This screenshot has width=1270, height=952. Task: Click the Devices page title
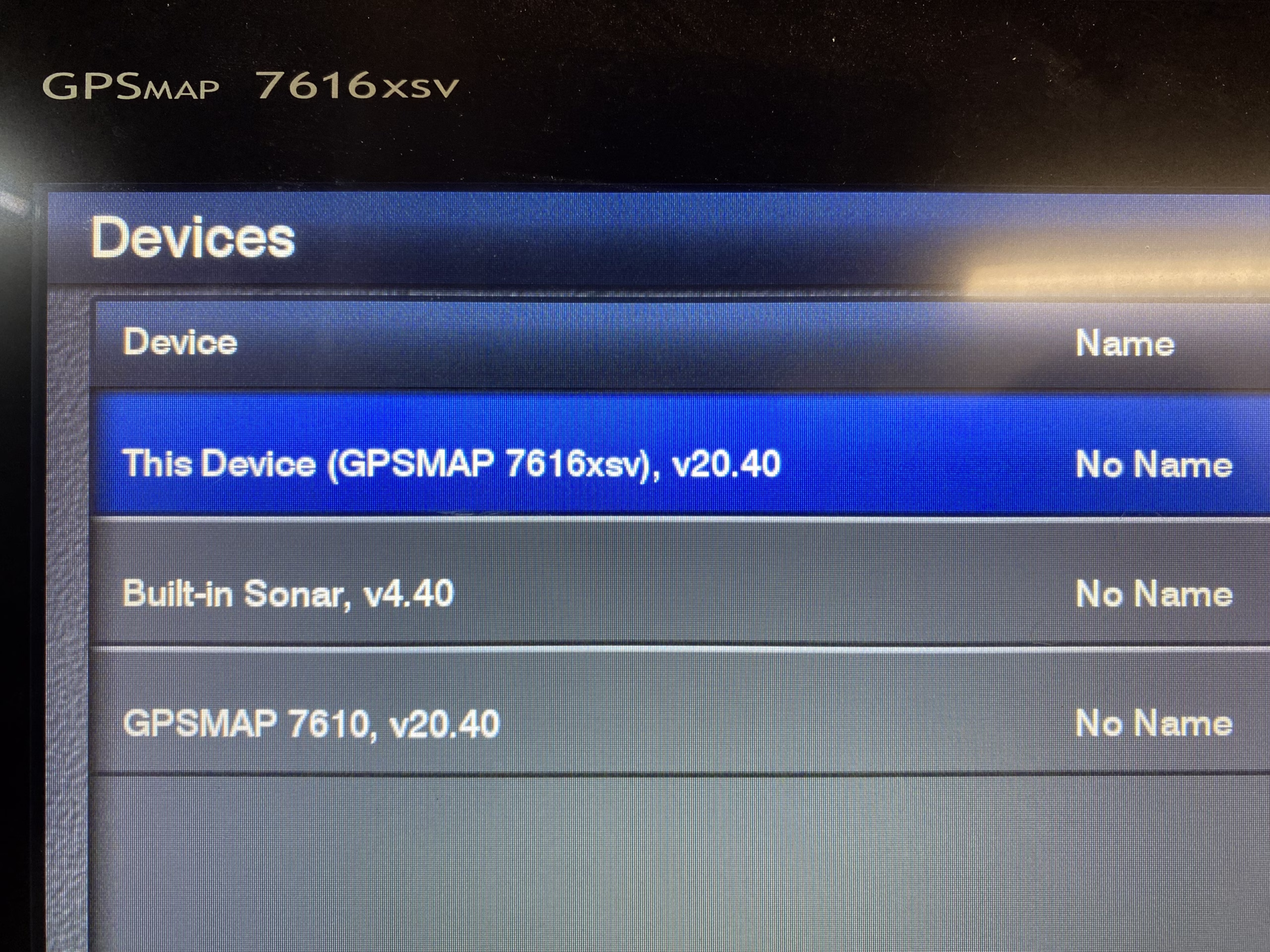[193, 237]
